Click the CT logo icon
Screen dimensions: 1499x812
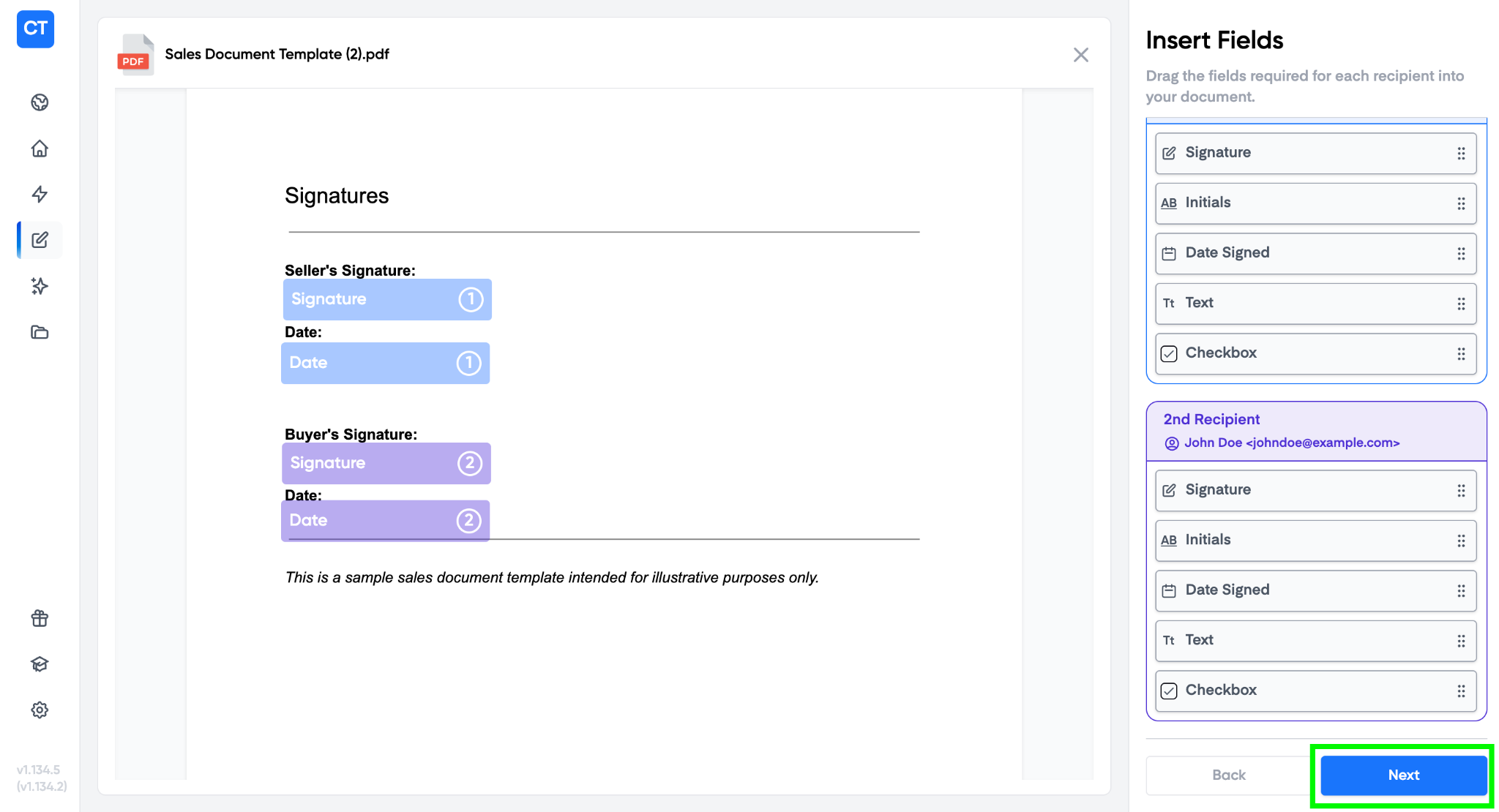tap(35, 29)
